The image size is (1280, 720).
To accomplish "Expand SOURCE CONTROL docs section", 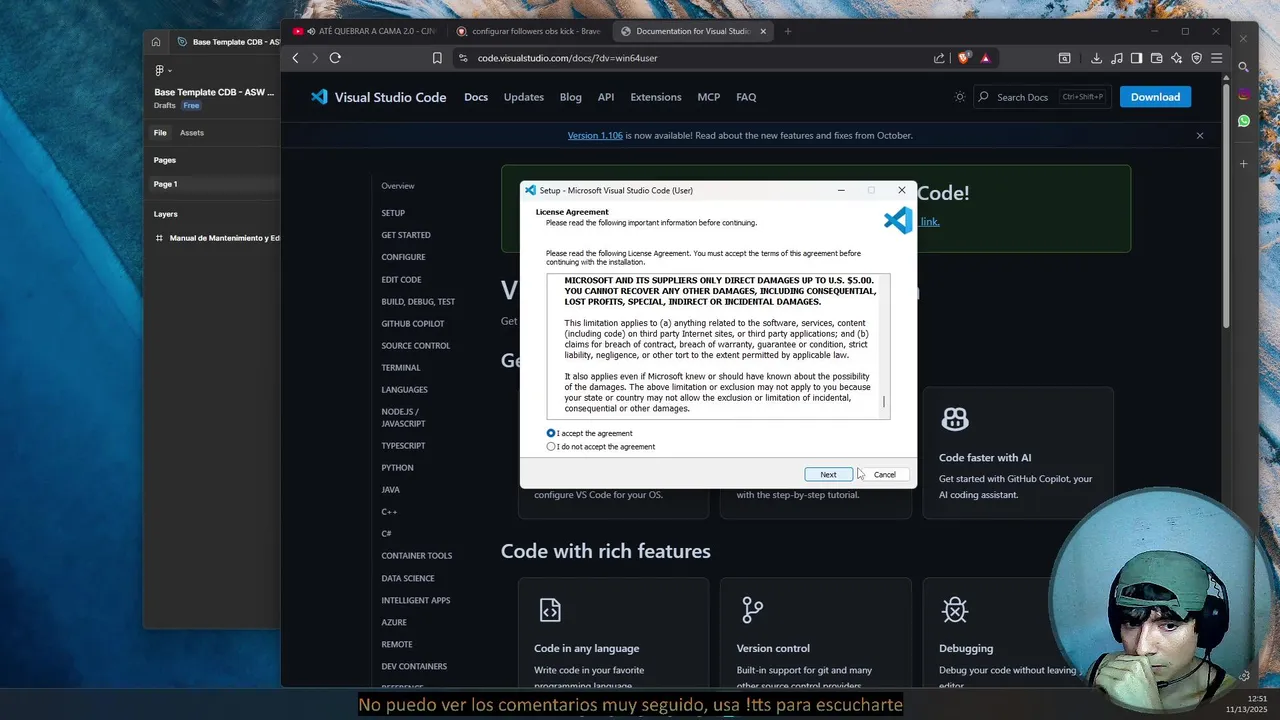I will [416, 346].
